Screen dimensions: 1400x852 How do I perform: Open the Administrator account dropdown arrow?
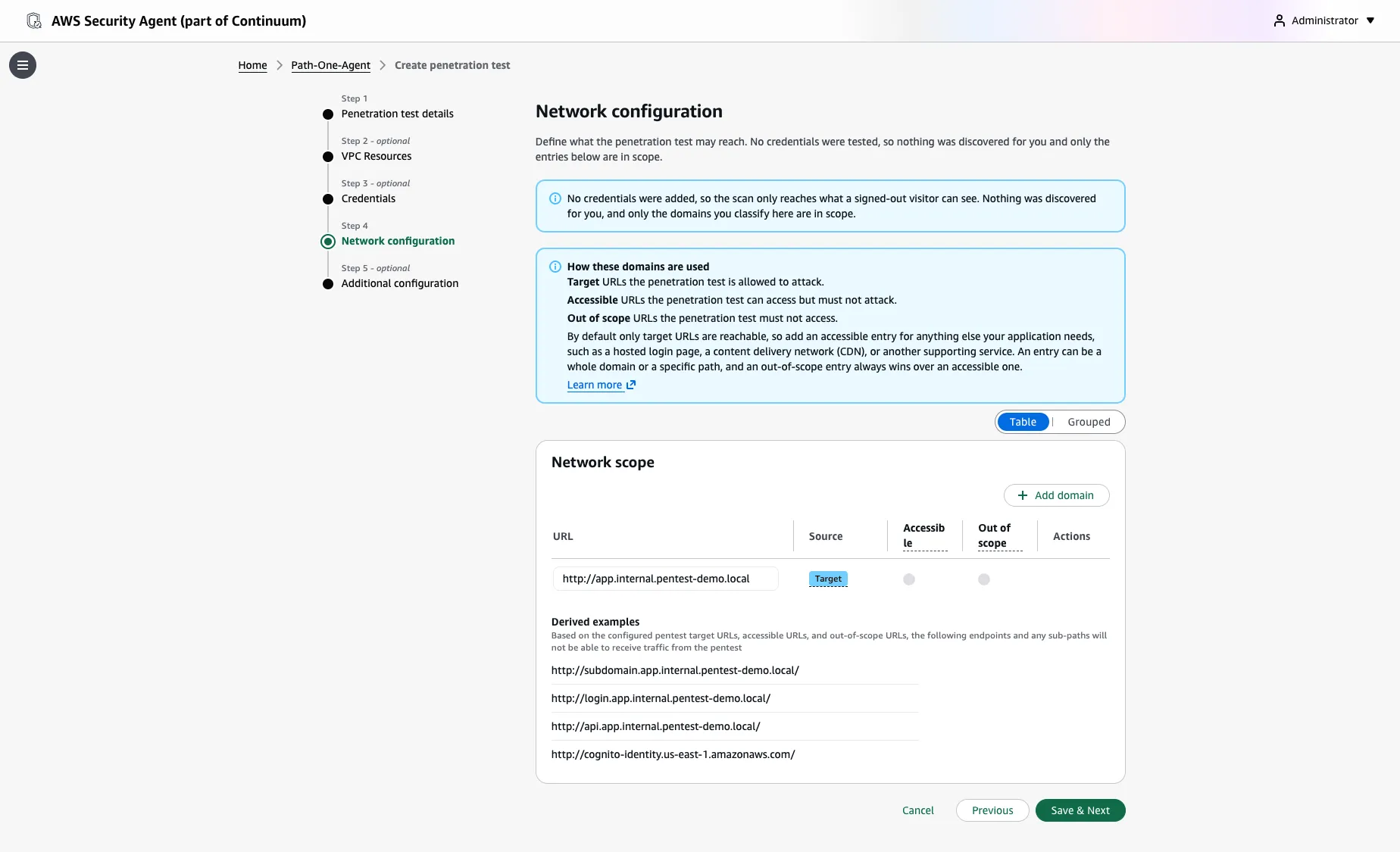[x=1370, y=20]
